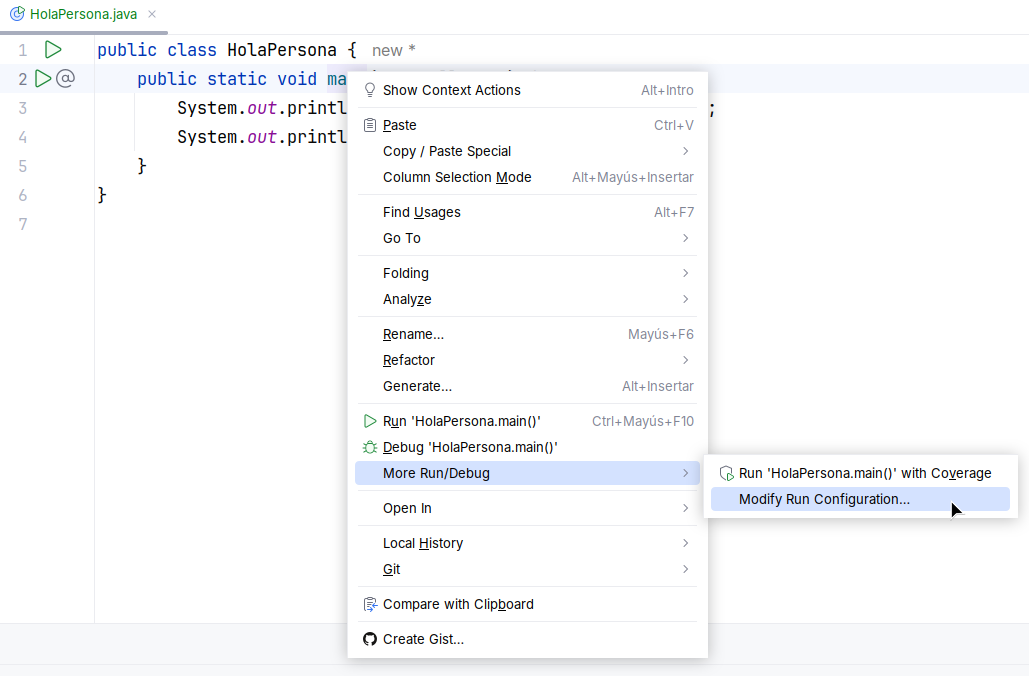Select Modify Run Configuration...
This screenshot has width=1029, height=676.
point(824,499)
